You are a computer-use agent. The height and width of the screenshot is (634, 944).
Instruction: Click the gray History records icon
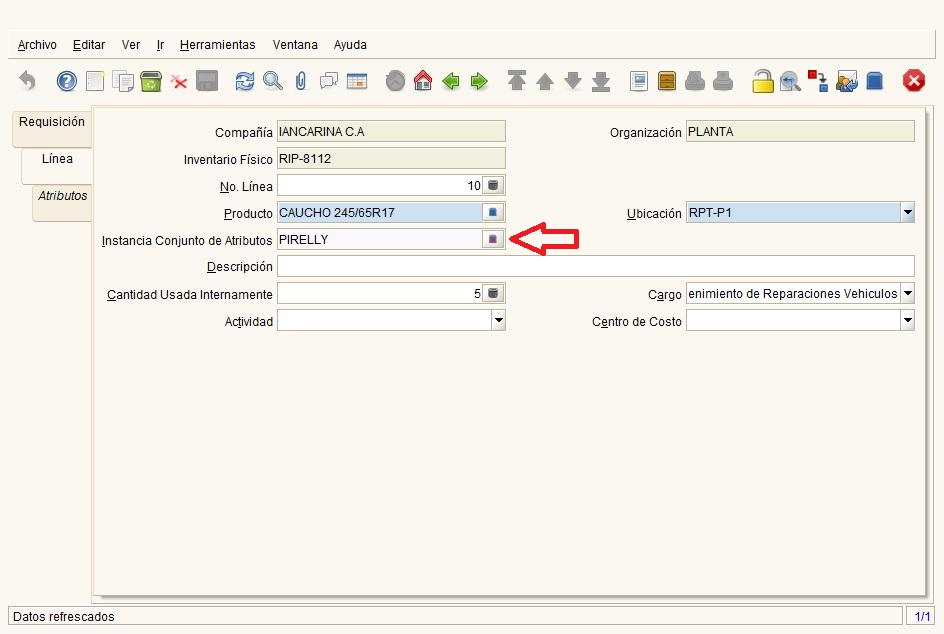(x=395, y=81)
